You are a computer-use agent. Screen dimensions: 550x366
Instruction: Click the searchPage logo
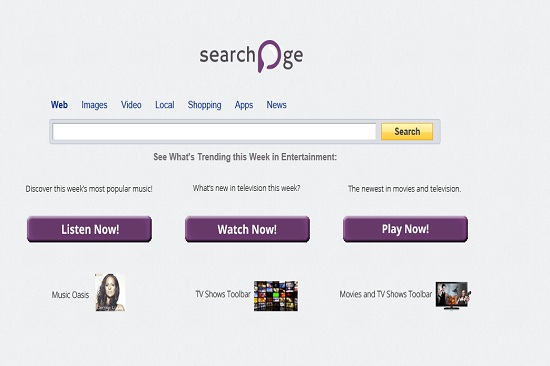(251, 56)
